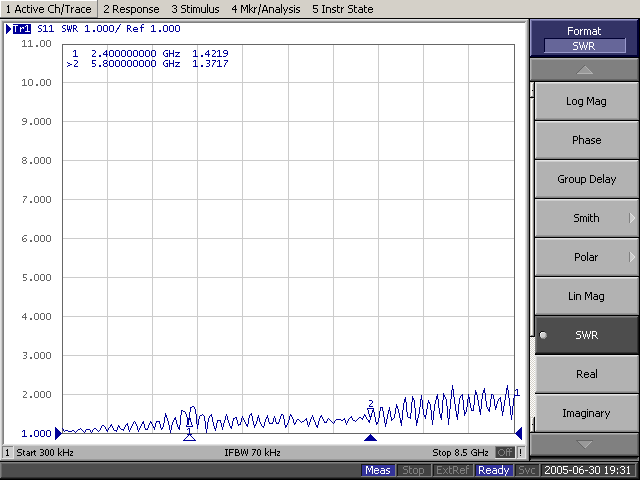Viewport: 640px width, 480px height.
Task: Click marker 1 triangle on the stimulus axis
Action: coord(189,437)
